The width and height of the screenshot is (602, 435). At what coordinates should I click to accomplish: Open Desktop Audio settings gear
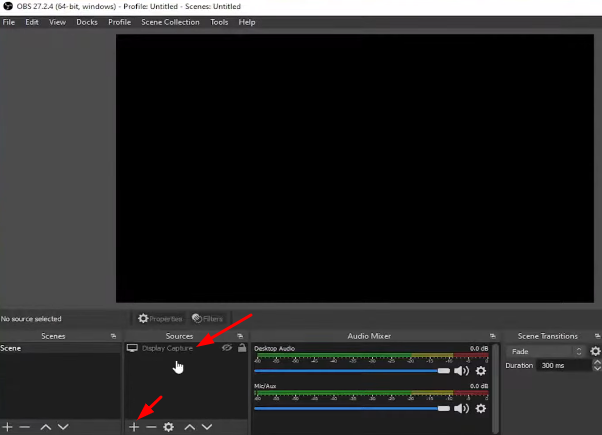(481, 371)
